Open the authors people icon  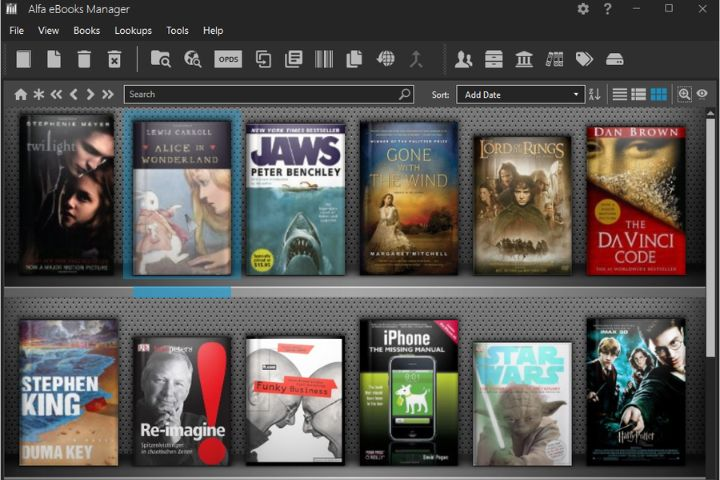pyautogui.click(x=463, y=59)
